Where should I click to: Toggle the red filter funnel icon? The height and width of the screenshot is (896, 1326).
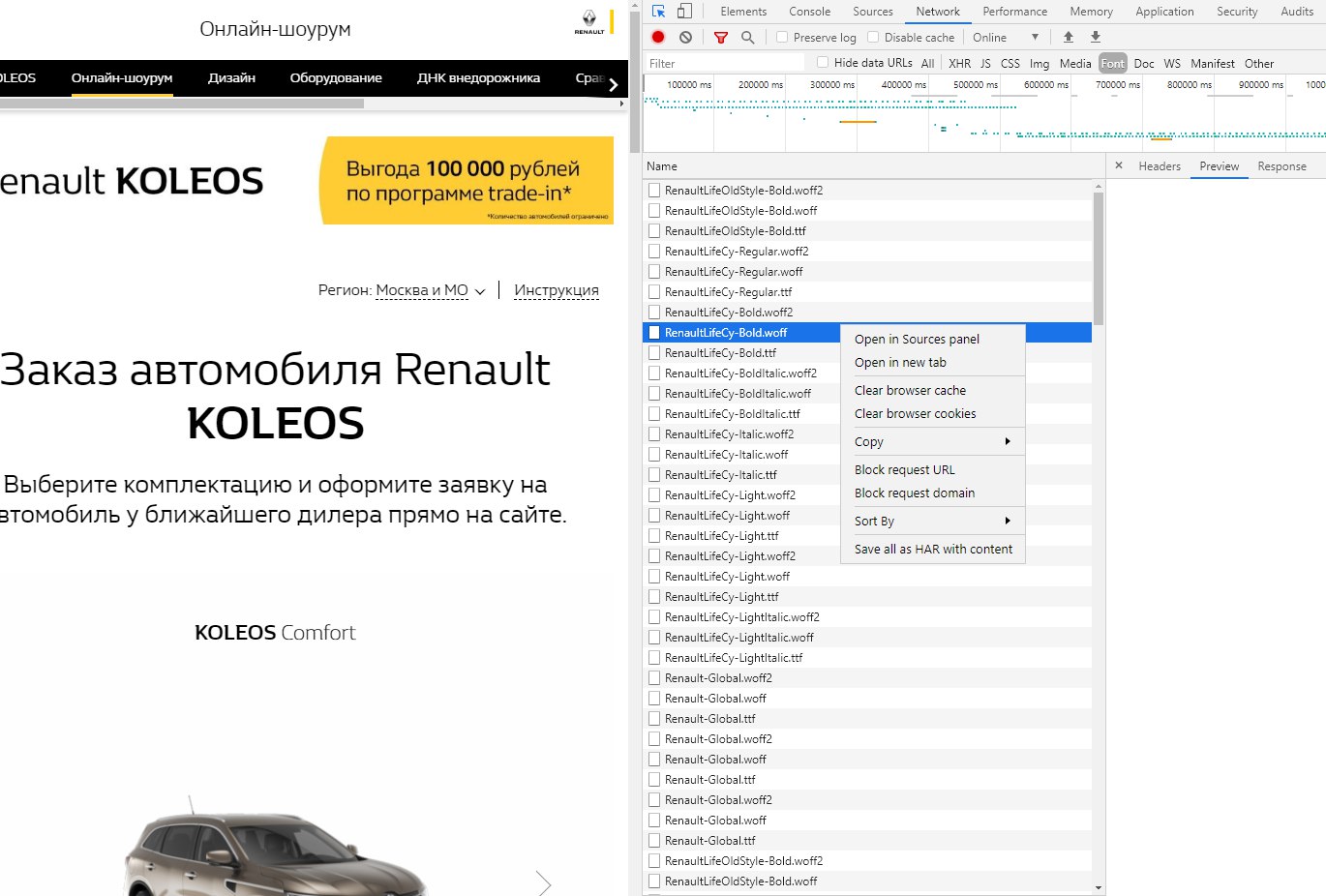click(720, 37)
